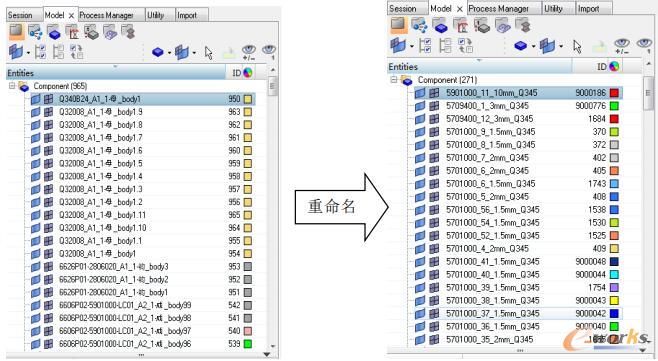Viewport: 658px width, 361px height.
Task: Toggle show/hide eye icon in right panel
Action: click(621, 45)
